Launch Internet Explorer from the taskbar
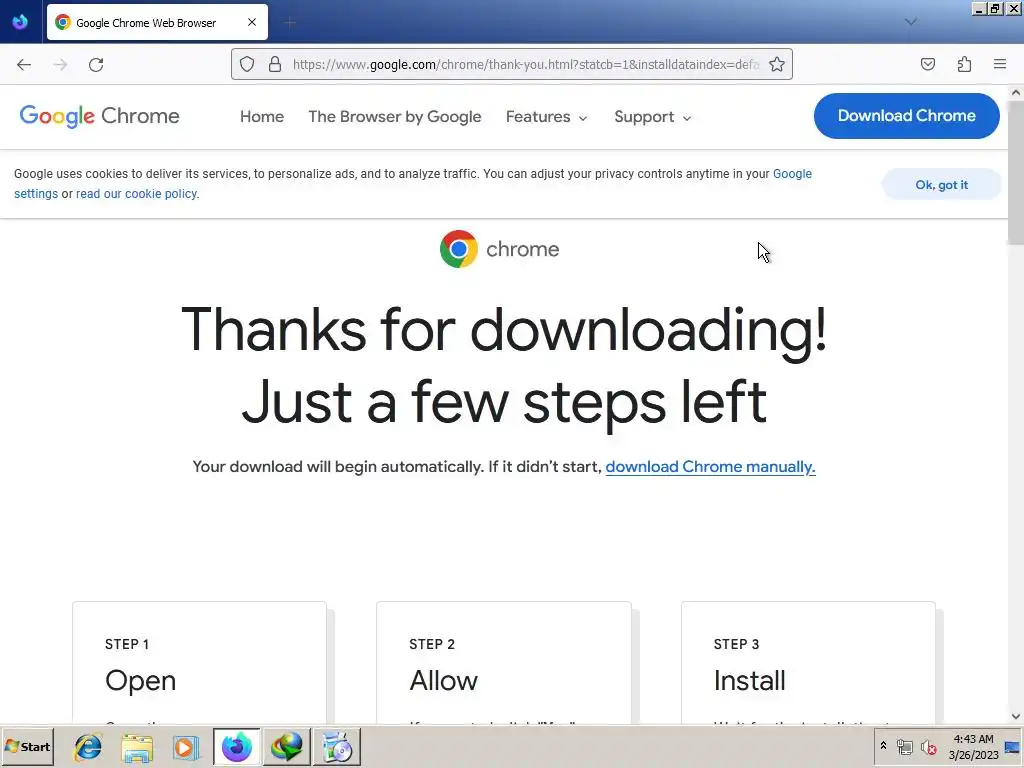The image size is (1024, 768). point(88,747)
